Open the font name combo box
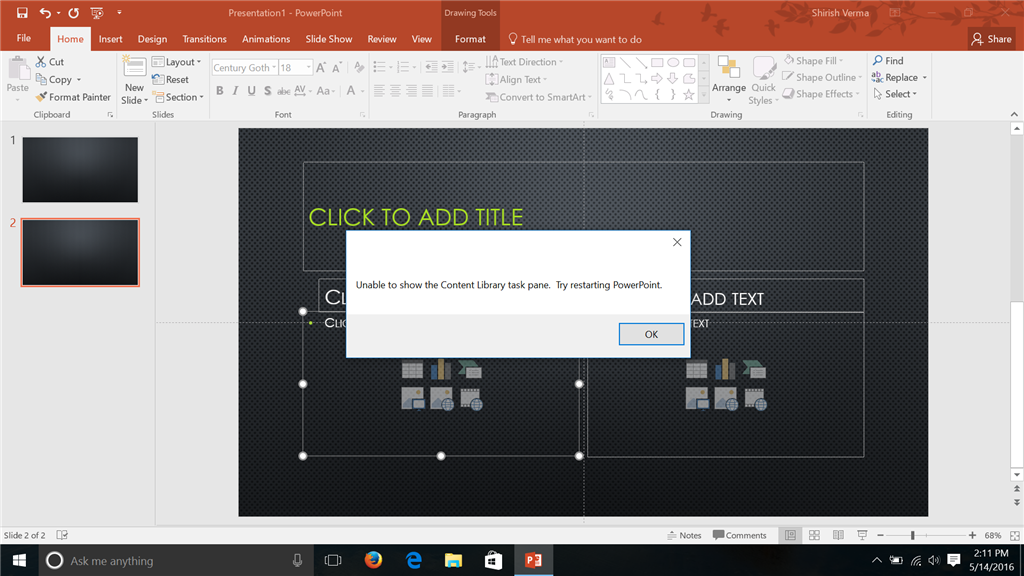 click(245, 67)
